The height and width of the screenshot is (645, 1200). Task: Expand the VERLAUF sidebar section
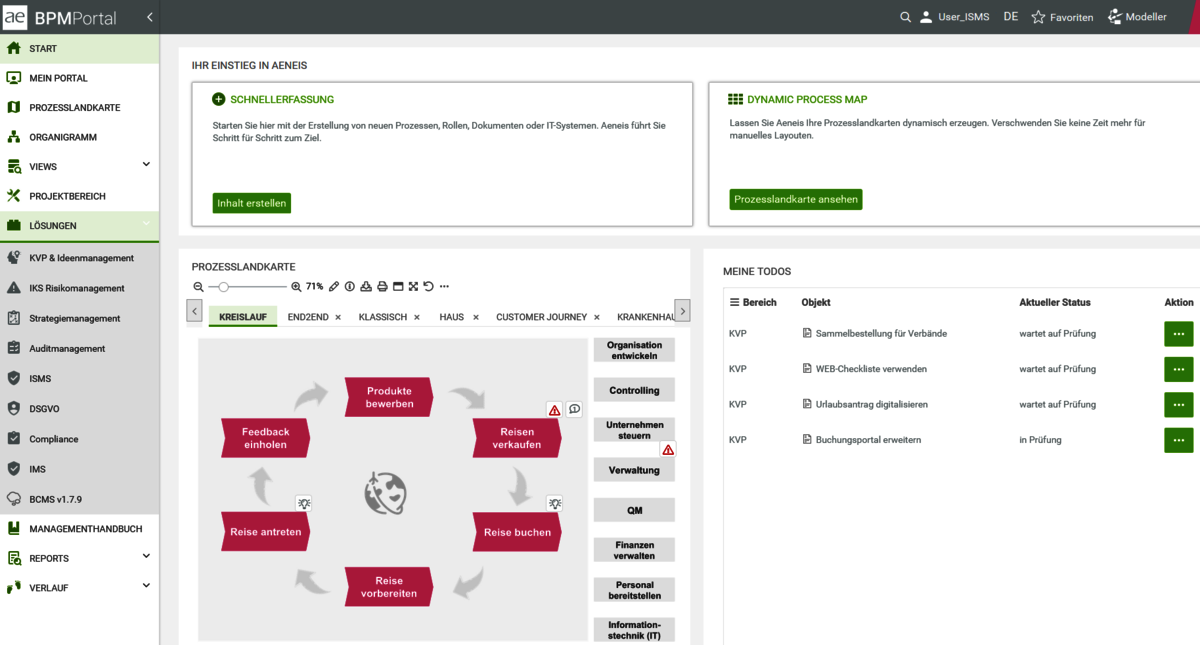click(146, 586)
